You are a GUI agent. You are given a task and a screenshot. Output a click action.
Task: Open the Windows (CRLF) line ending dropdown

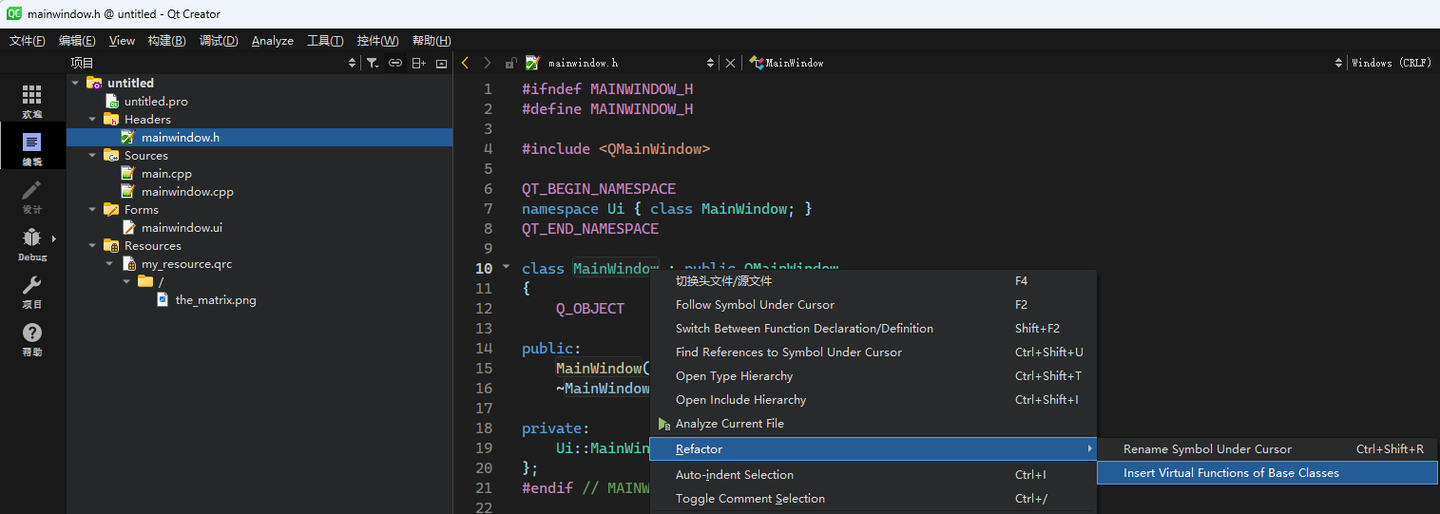pos(1391,63)
